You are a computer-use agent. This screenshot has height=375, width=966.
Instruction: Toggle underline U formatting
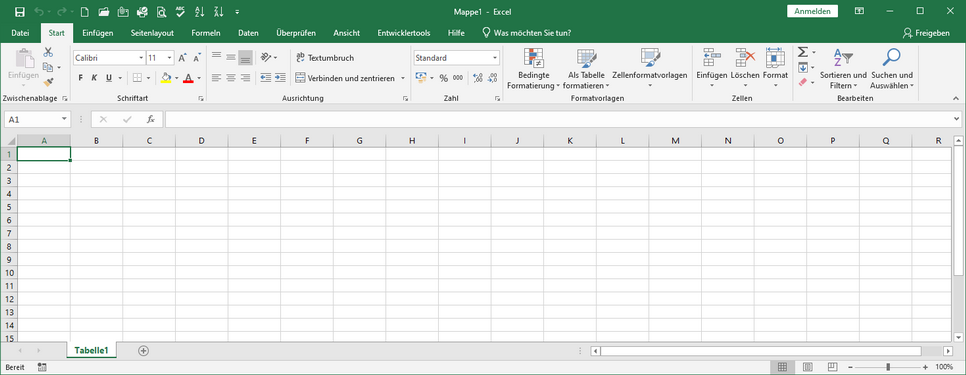(x=109, y=78)
